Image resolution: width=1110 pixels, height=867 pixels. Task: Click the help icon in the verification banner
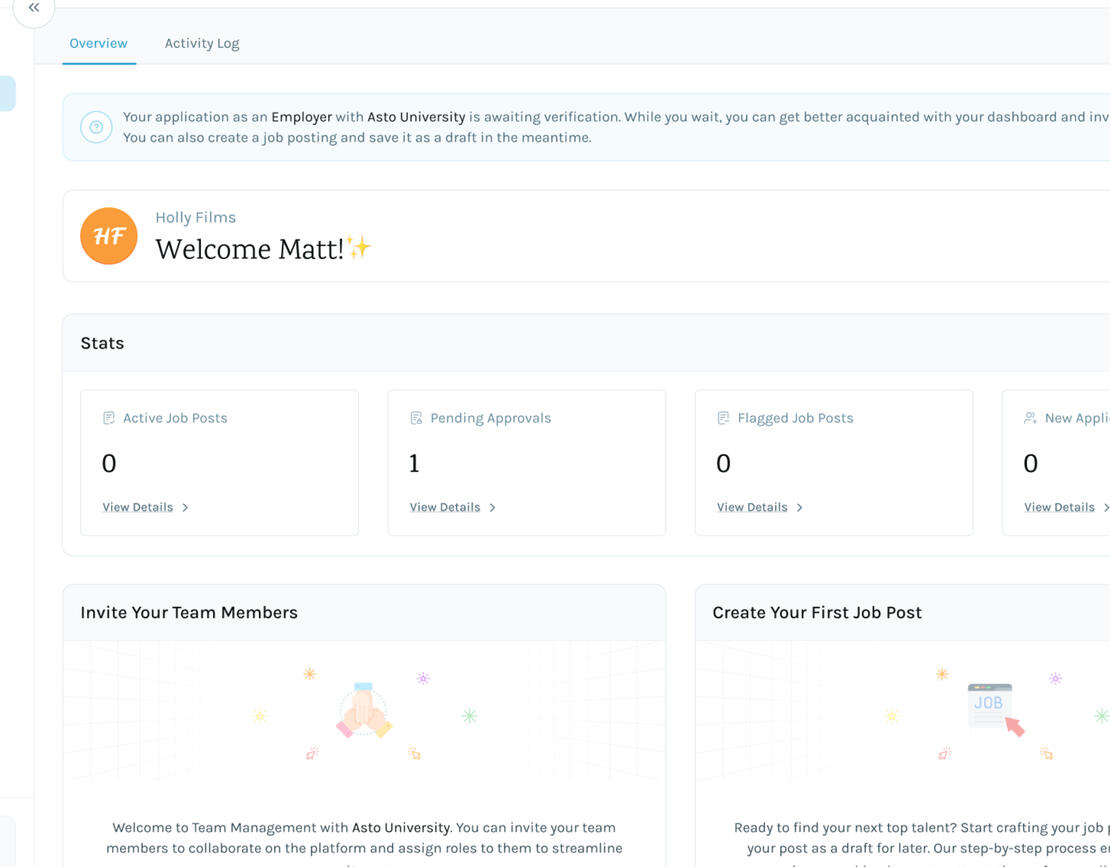pyautogui.click(x=95, y=127)
